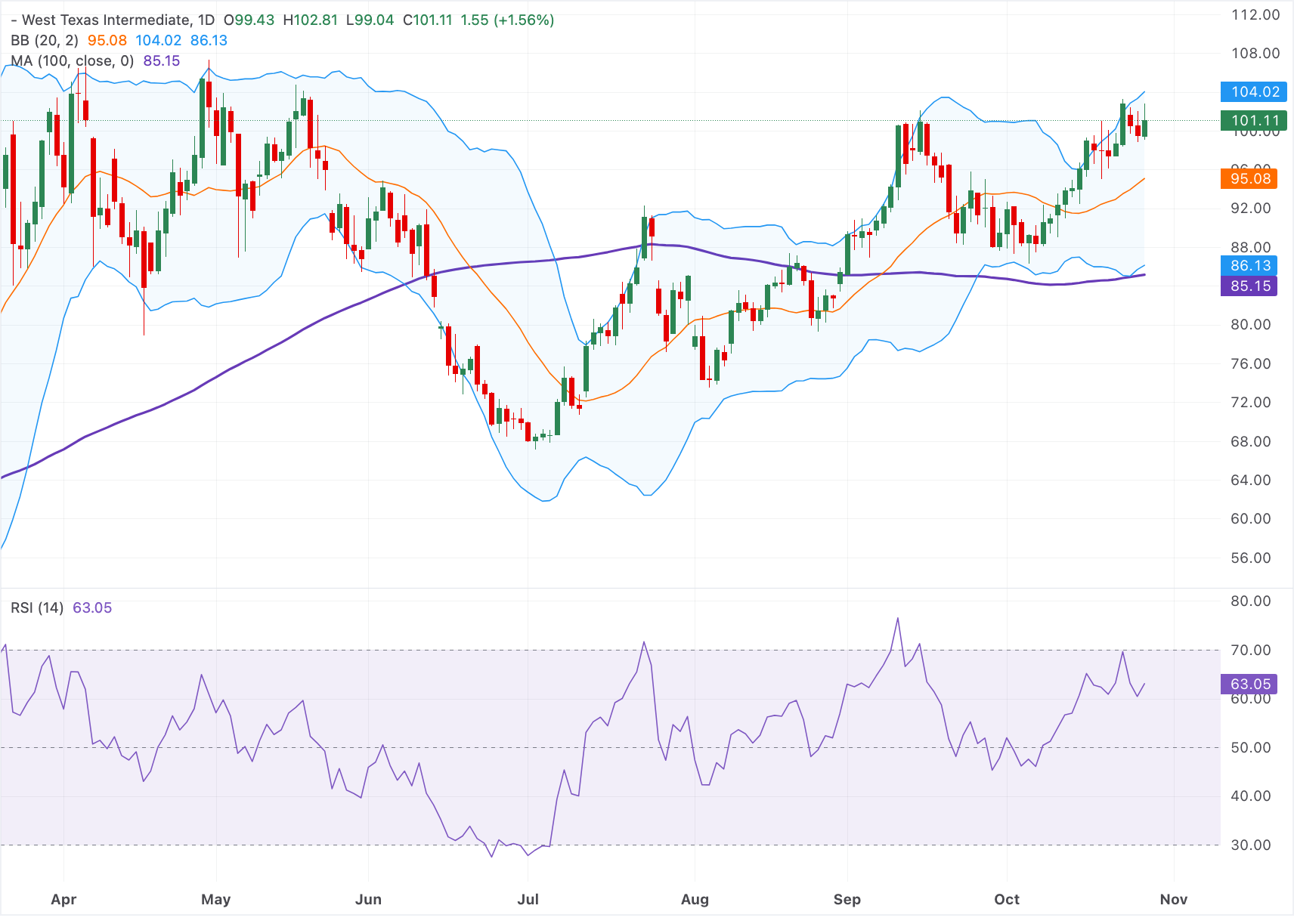1294x924 pixels.
Task: Click the Apr label on time axis
Action: click(63, 900)
